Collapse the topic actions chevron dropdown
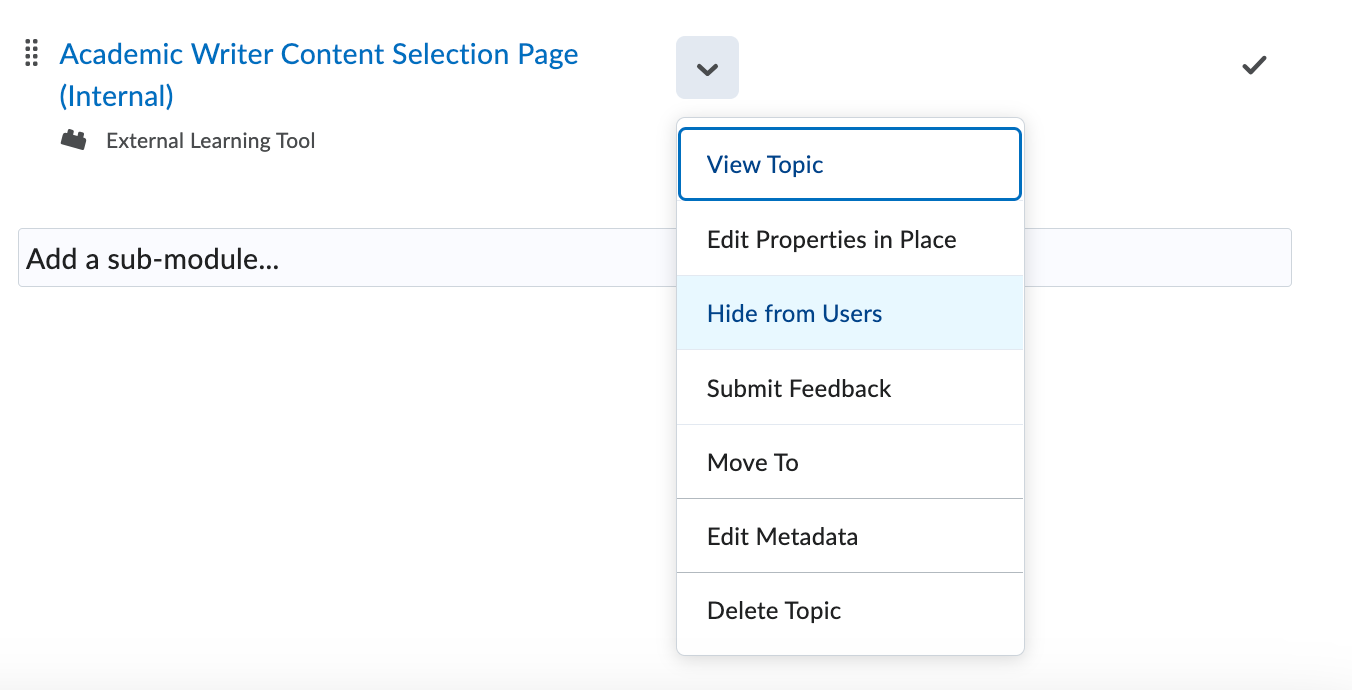 [x=707, y=68]
